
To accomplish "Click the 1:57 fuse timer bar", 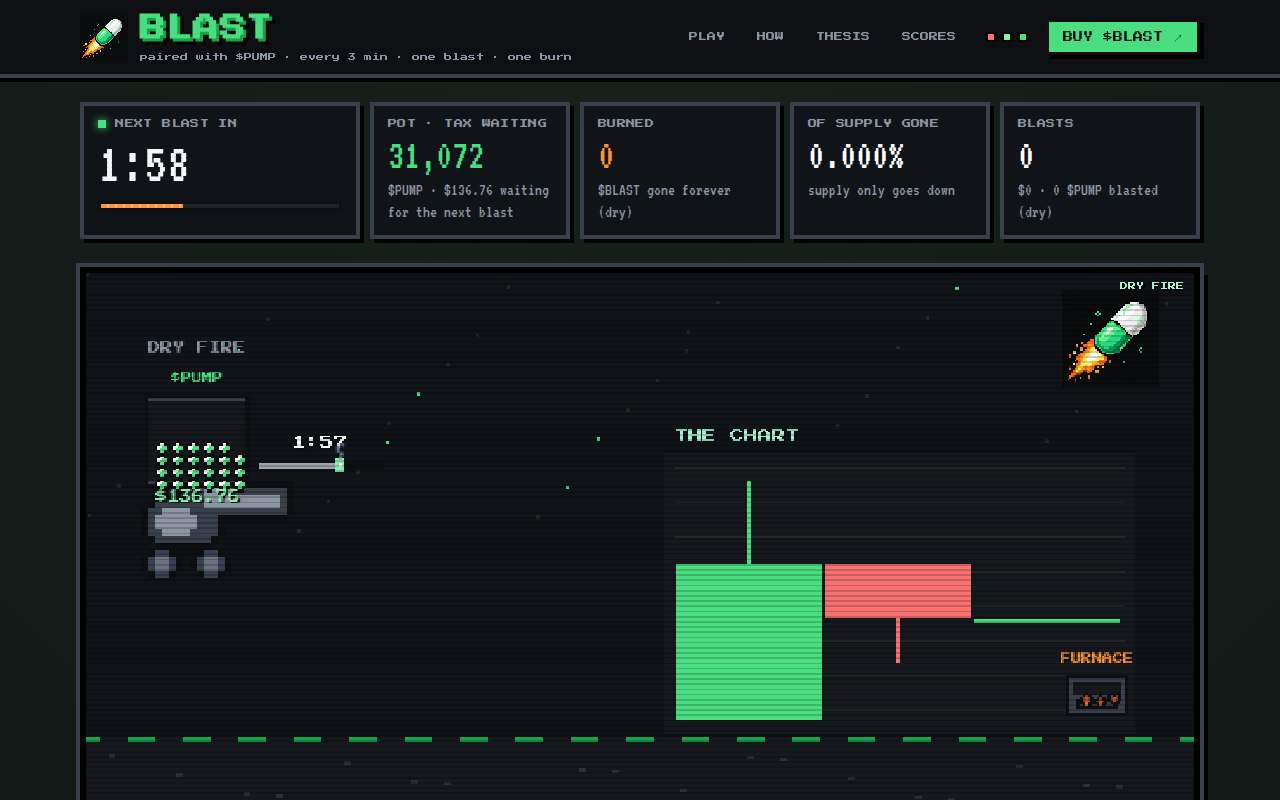I will (301, 465).
